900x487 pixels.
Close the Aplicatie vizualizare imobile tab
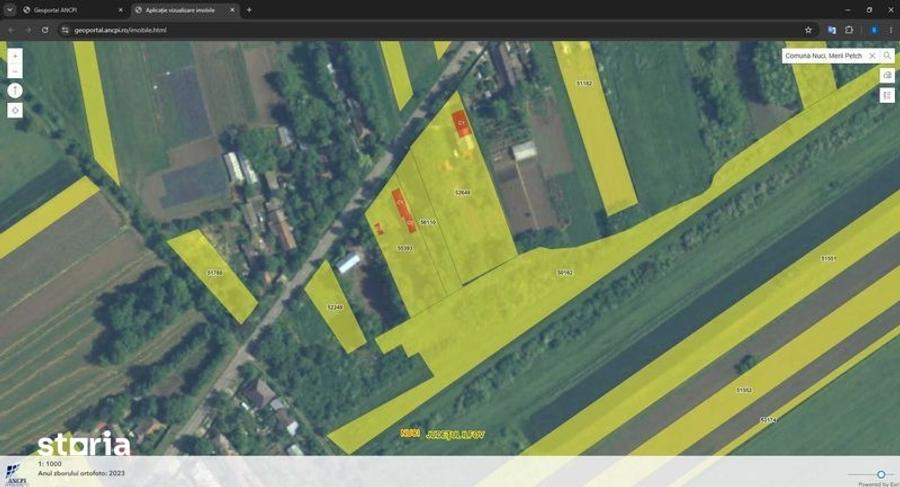click(x=232, y=10)
